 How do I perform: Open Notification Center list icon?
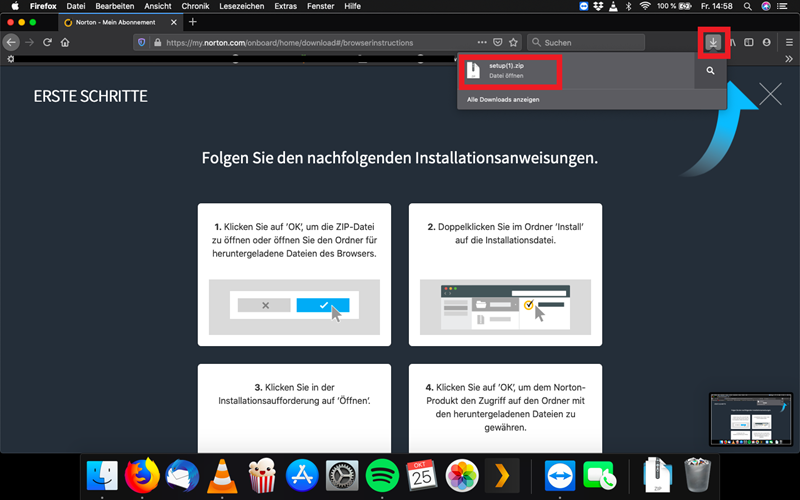tap(782, 6)
